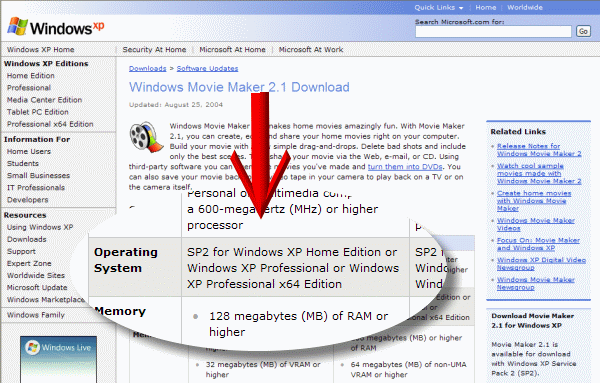The image size is (600, 383).
Task: Open Expert Zone in sidebar
Action: pyautogui.click(x=29, y=263)
